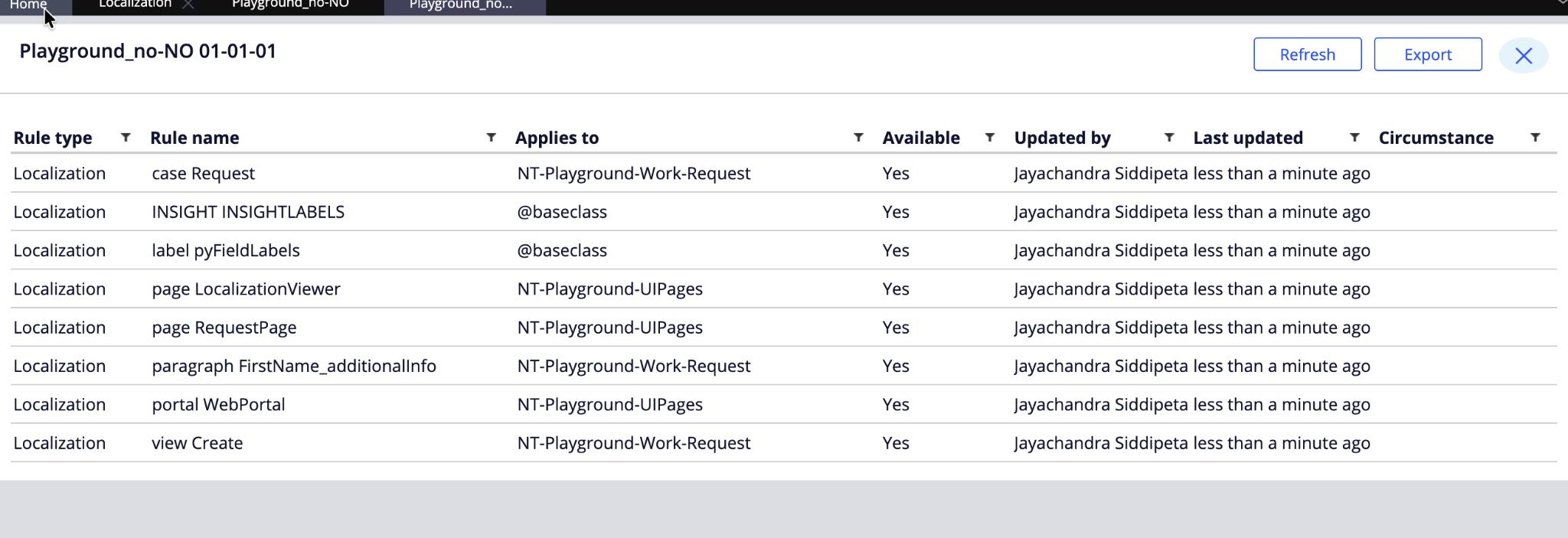1568x538 pixels.
Task: Open the Rule type column filter
Action: 126,138
